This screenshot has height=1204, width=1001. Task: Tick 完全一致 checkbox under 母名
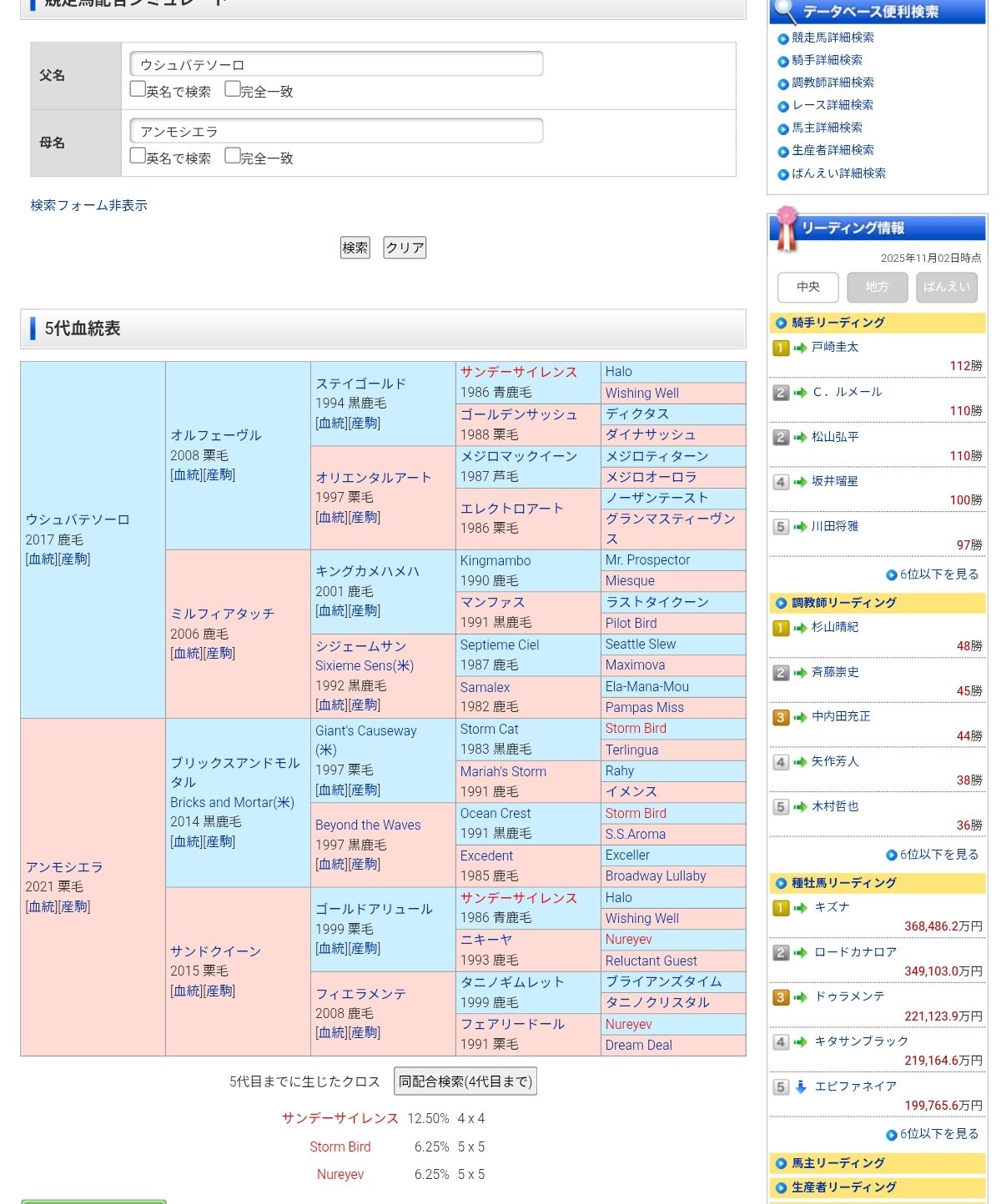[x=233, y=156]
